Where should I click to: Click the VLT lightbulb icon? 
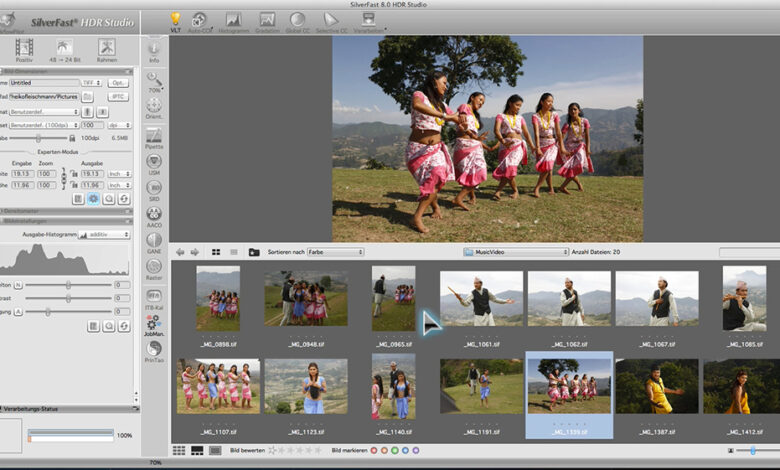click(176, 19)
